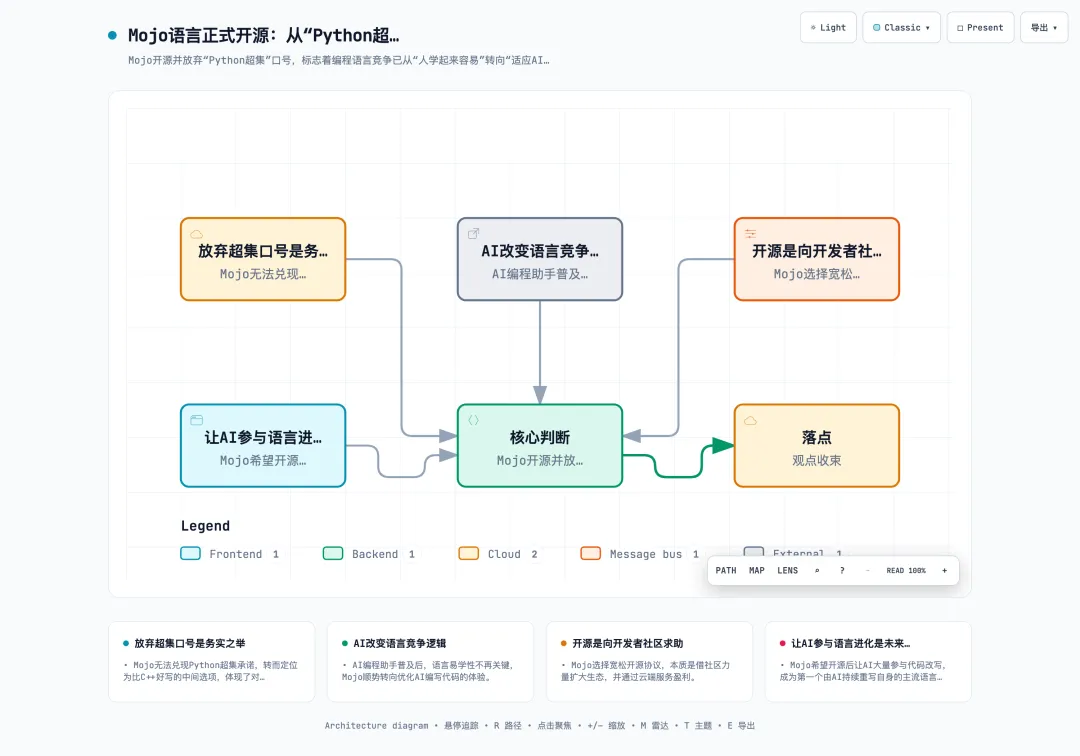Click the subtitle starting Mojo开源并放弃
The image size is (1080, 756).
click(339, 61)
